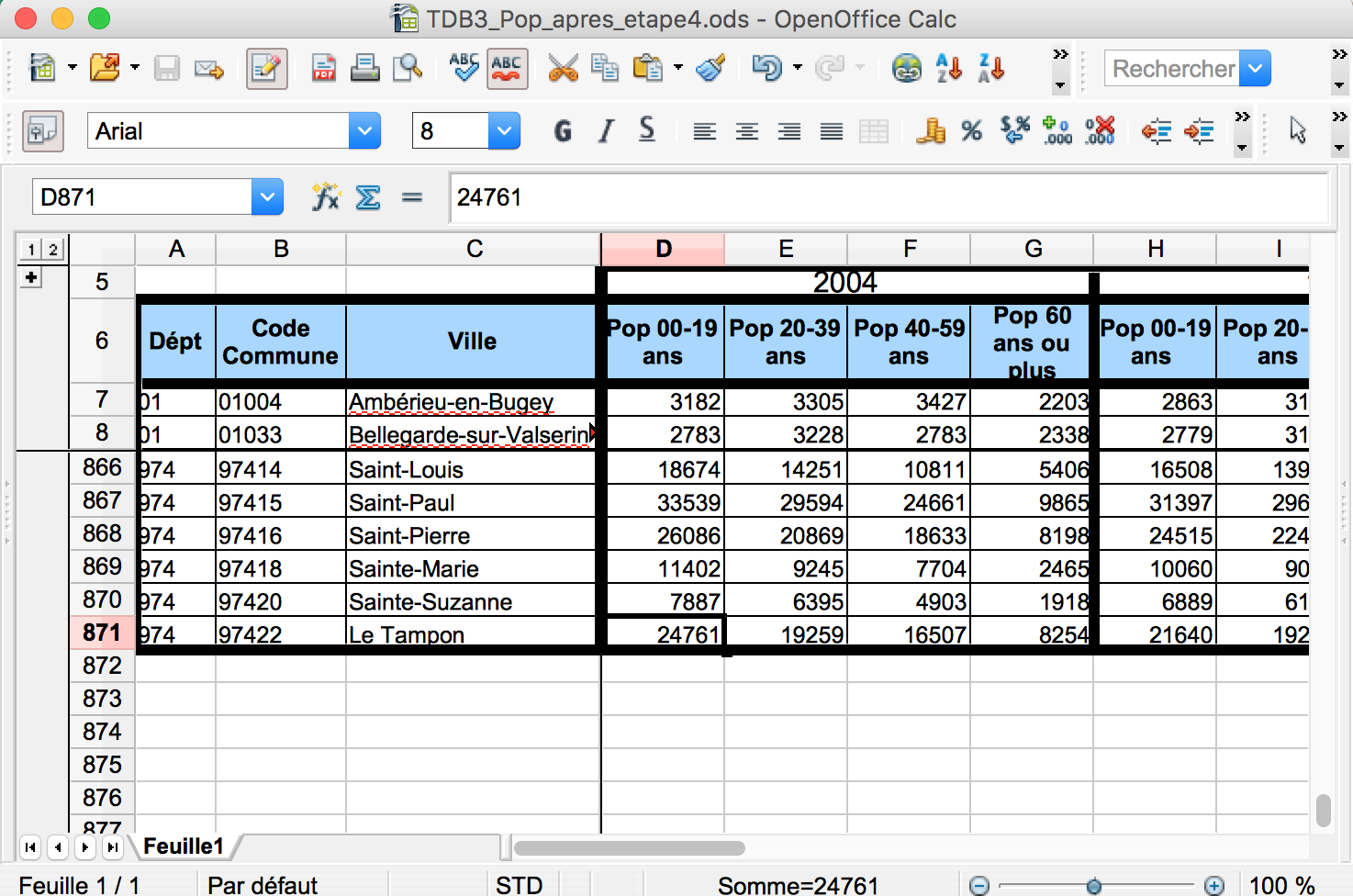Viewport: 1353px width, 896px height.
Task: Toggle AutoSpellcheck on or off
Action: coord(507,69)
